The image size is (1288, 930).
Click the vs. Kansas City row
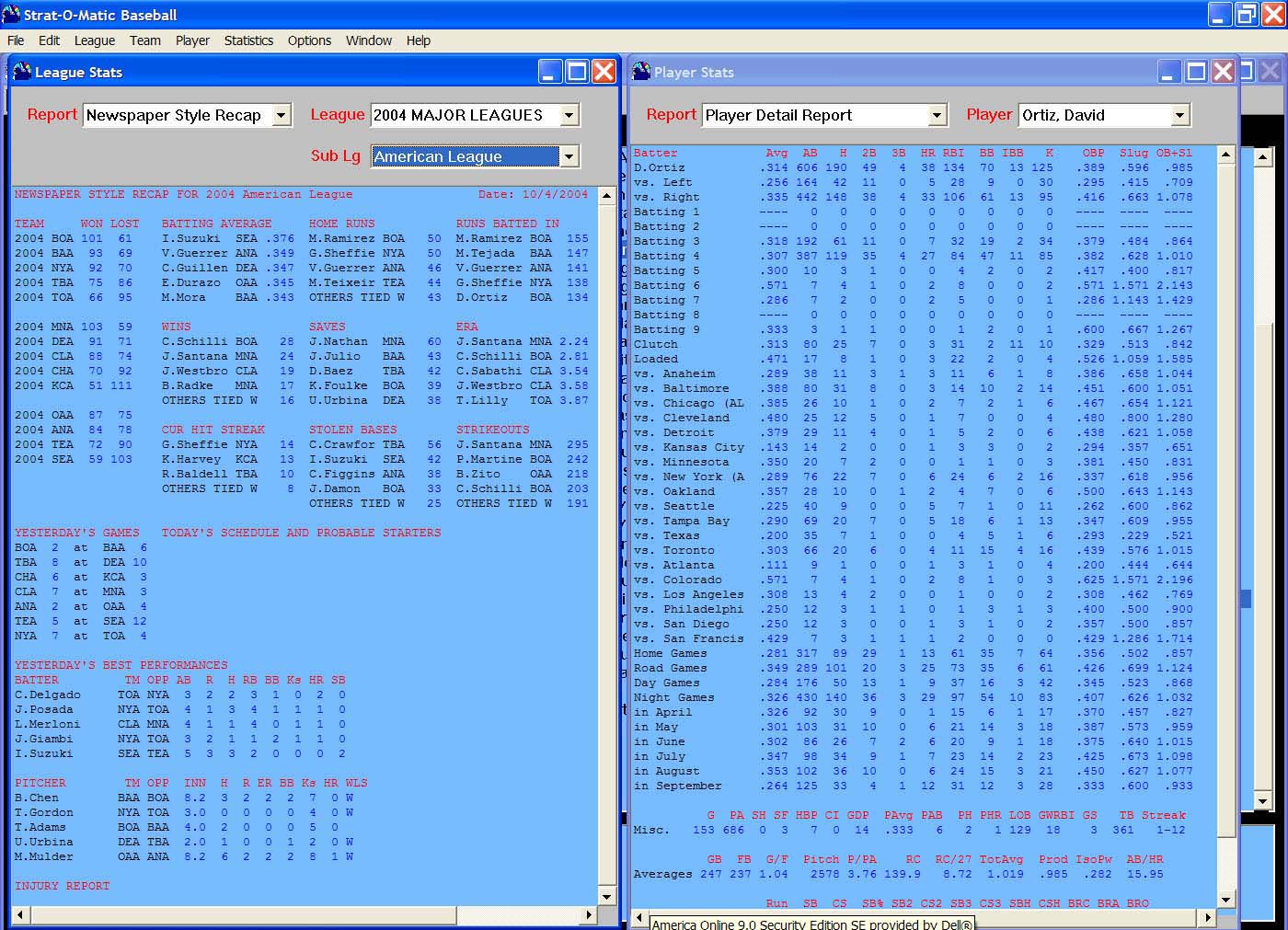pyautogui.click(x=914, y=447)
